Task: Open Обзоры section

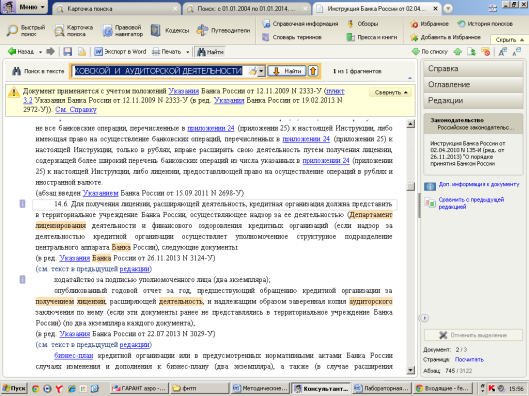Action: (x=363, y=24)
